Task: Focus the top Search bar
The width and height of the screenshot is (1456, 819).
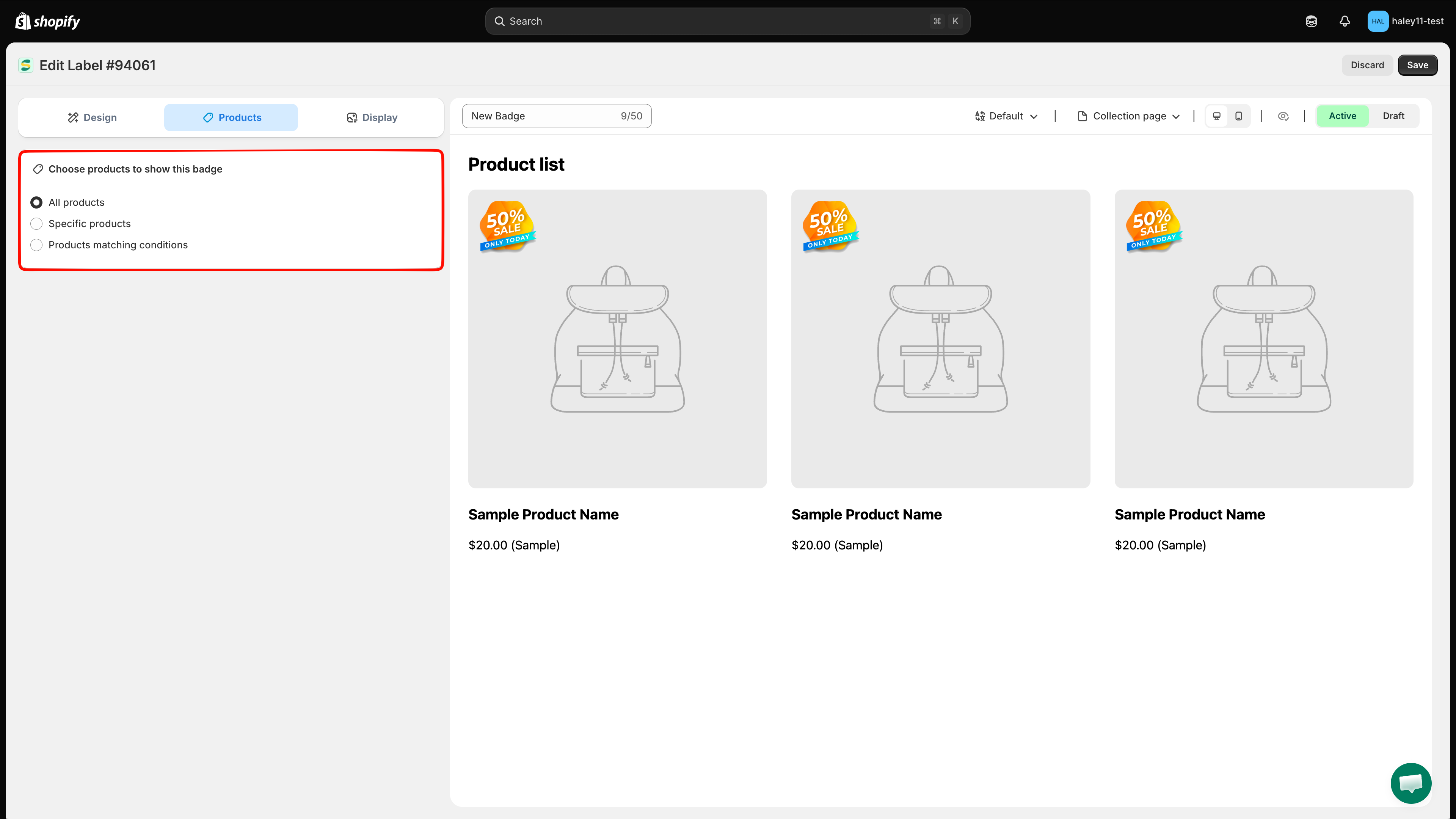Action: click(728, 22)
